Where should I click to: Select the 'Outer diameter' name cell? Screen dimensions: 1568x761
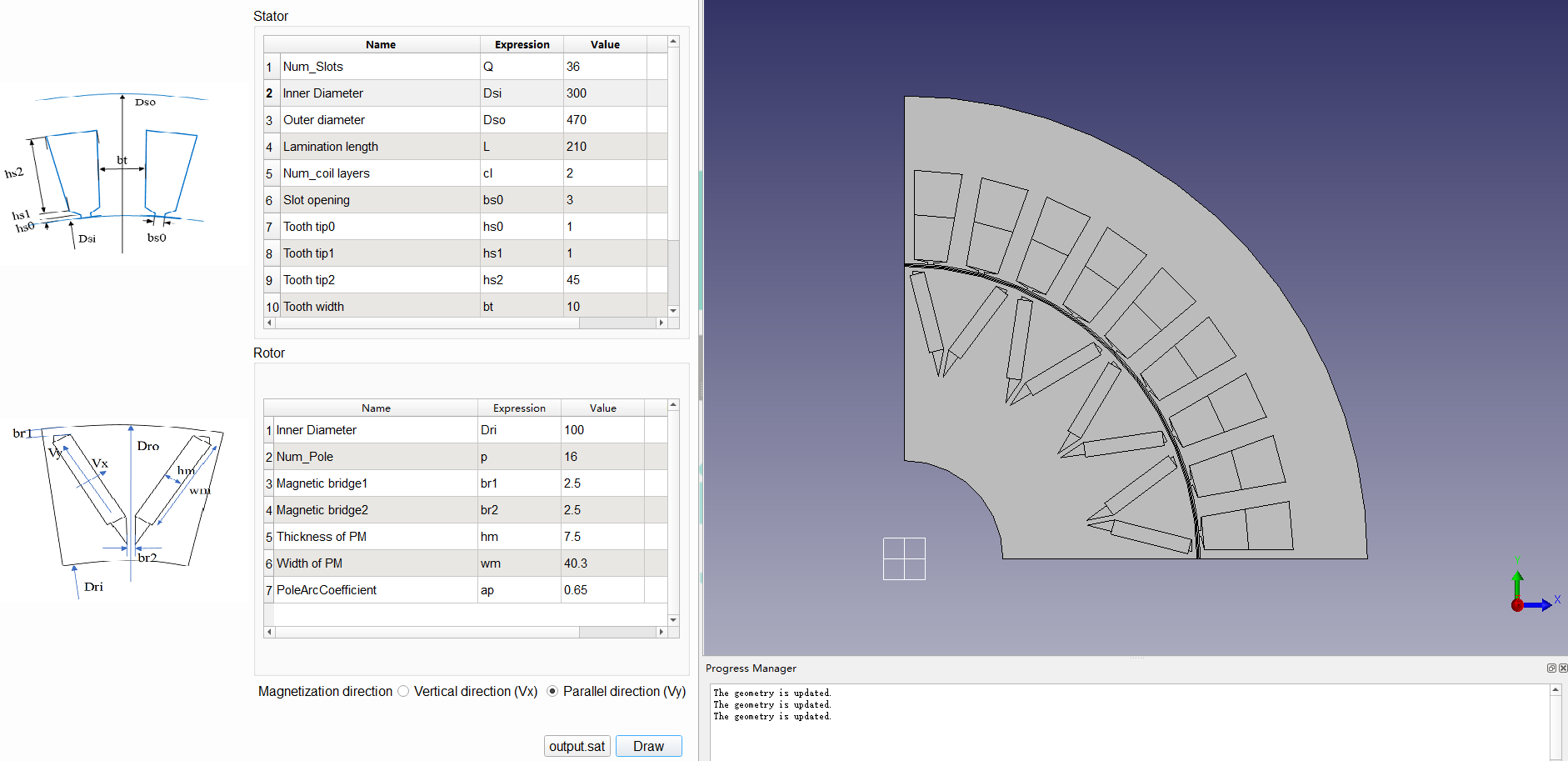tap(381, 120)
